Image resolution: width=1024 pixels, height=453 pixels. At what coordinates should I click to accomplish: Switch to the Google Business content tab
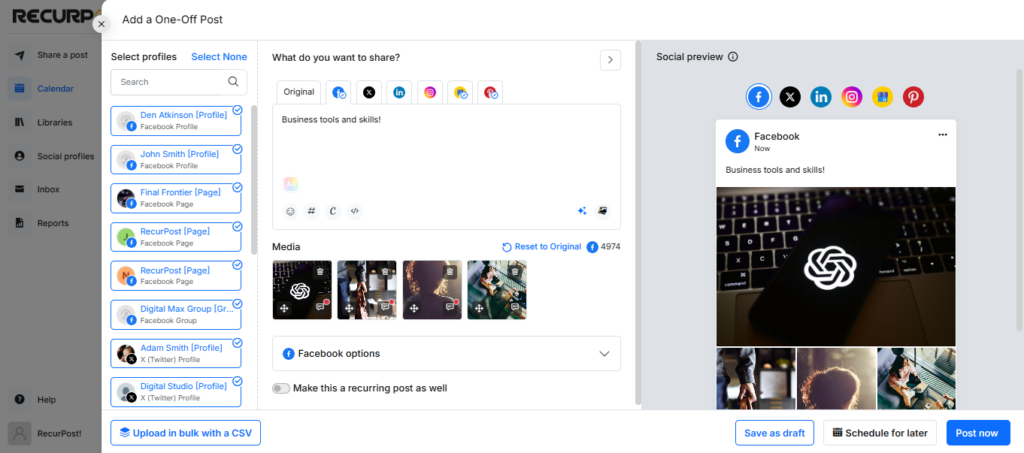[x=460, y=92]
